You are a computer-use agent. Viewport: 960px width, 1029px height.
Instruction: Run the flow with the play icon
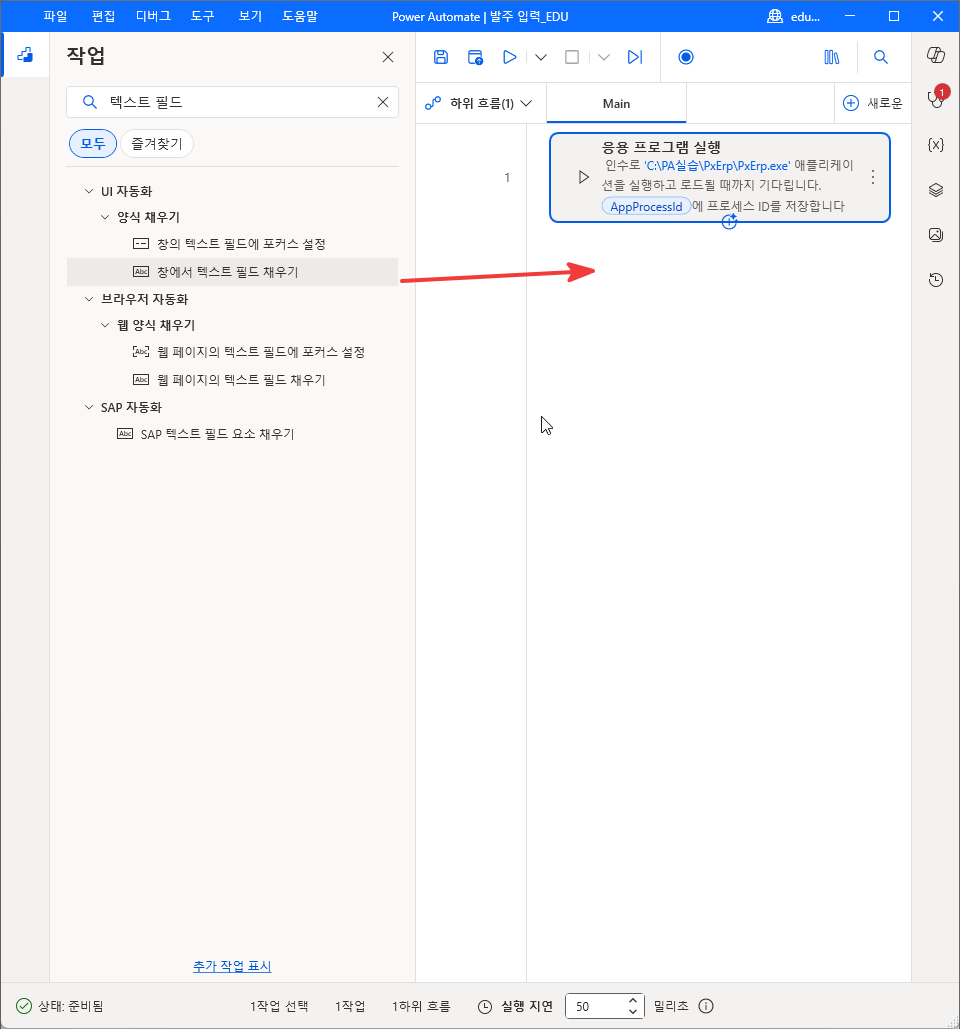coord(509,57)
